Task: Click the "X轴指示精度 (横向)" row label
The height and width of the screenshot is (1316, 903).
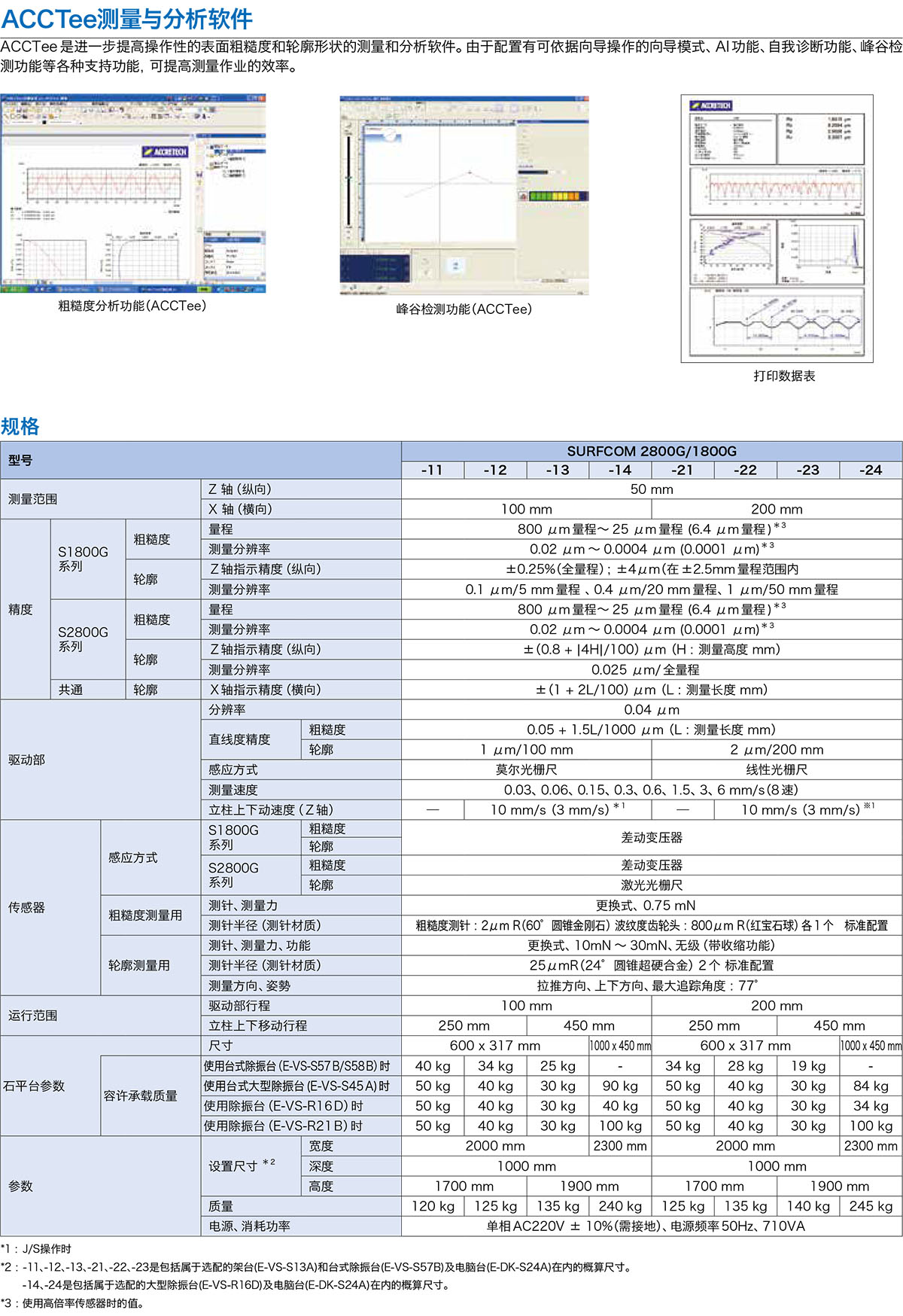Action: (301, 690)
